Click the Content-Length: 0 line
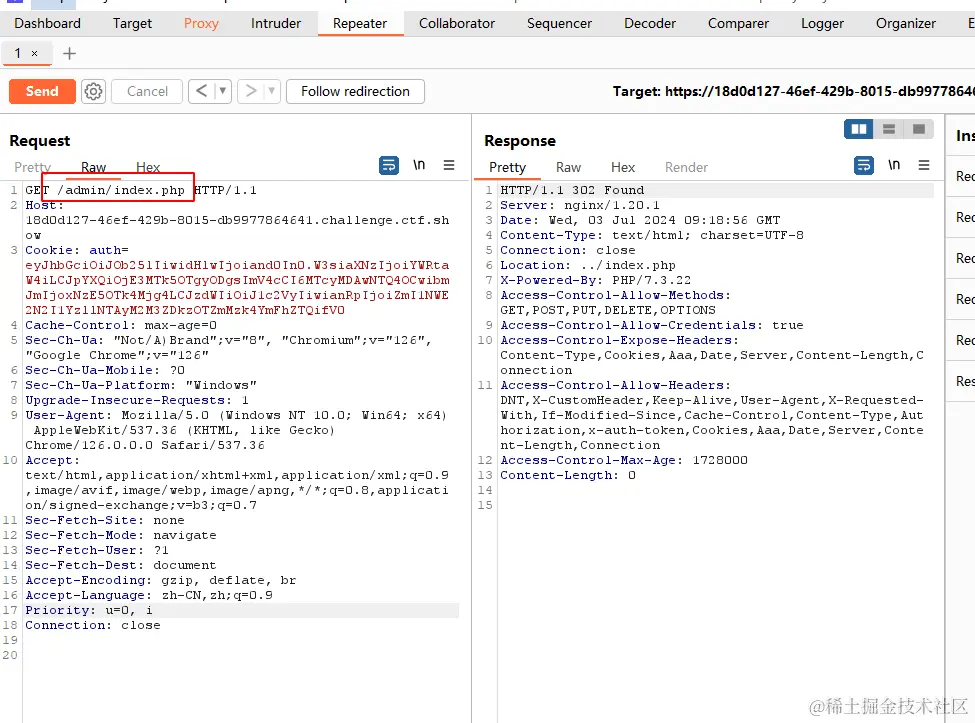 click(568, 475)
